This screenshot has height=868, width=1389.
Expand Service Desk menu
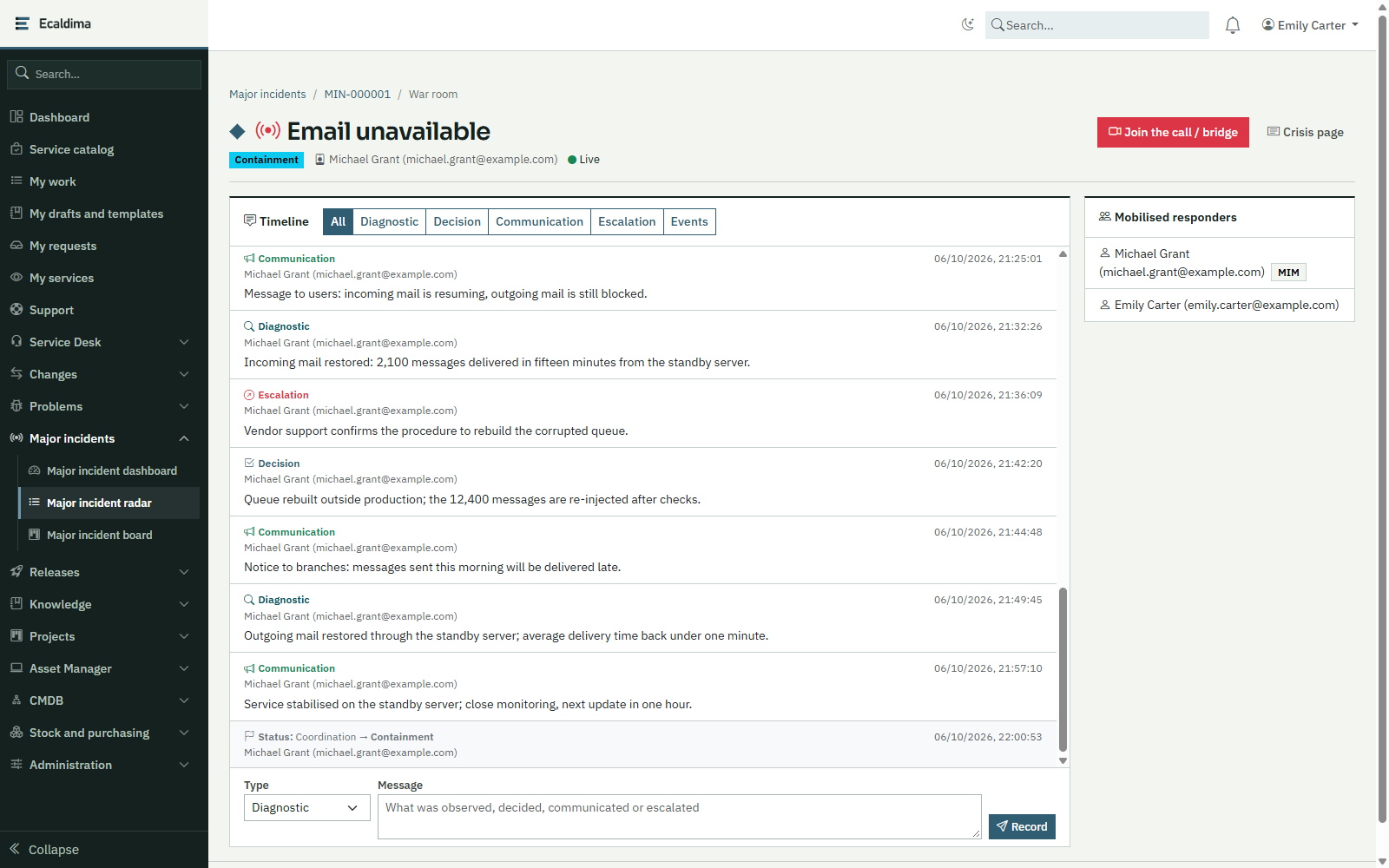(x=104, y=342)
